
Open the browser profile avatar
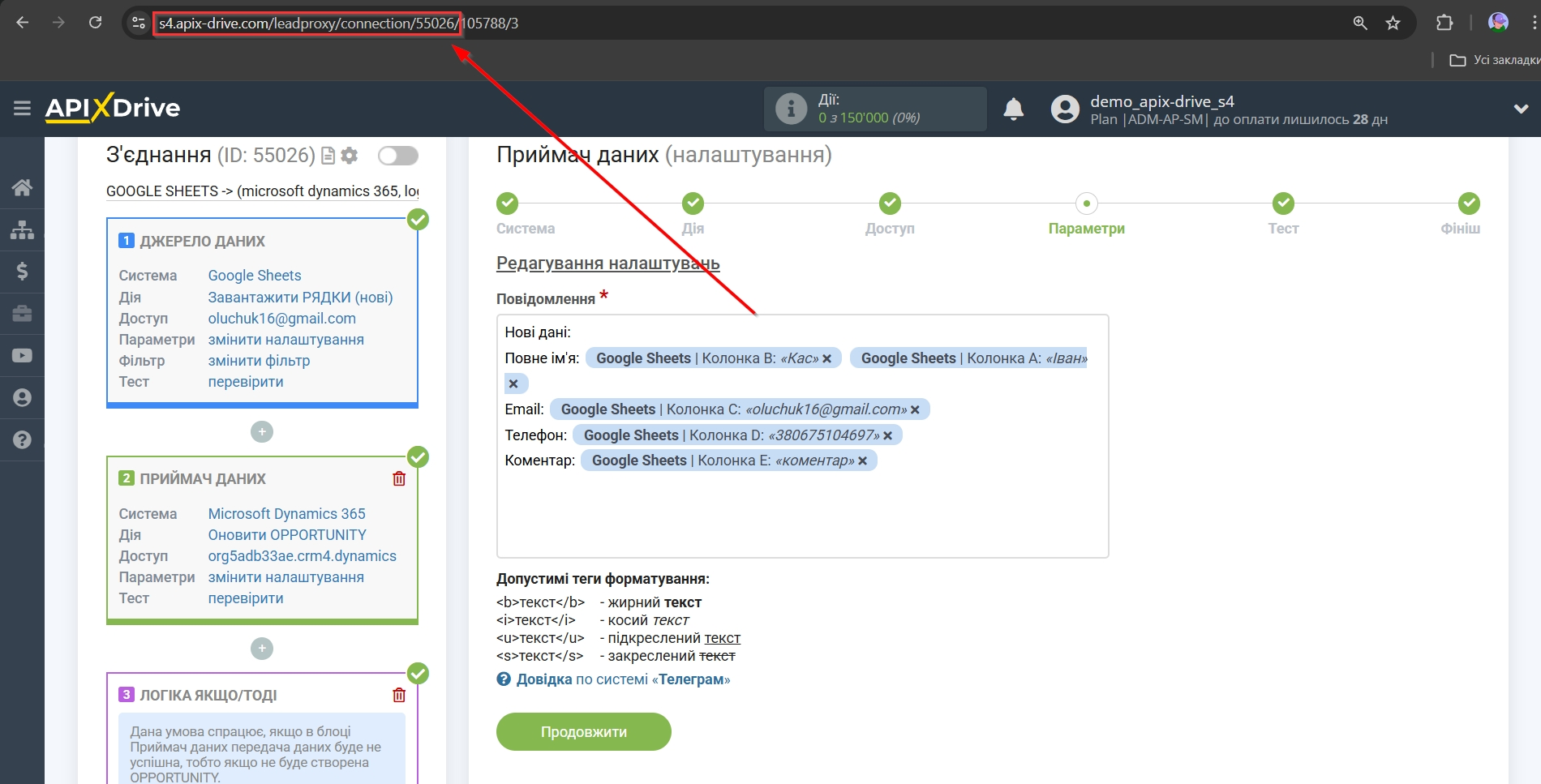click(1498, 23)
